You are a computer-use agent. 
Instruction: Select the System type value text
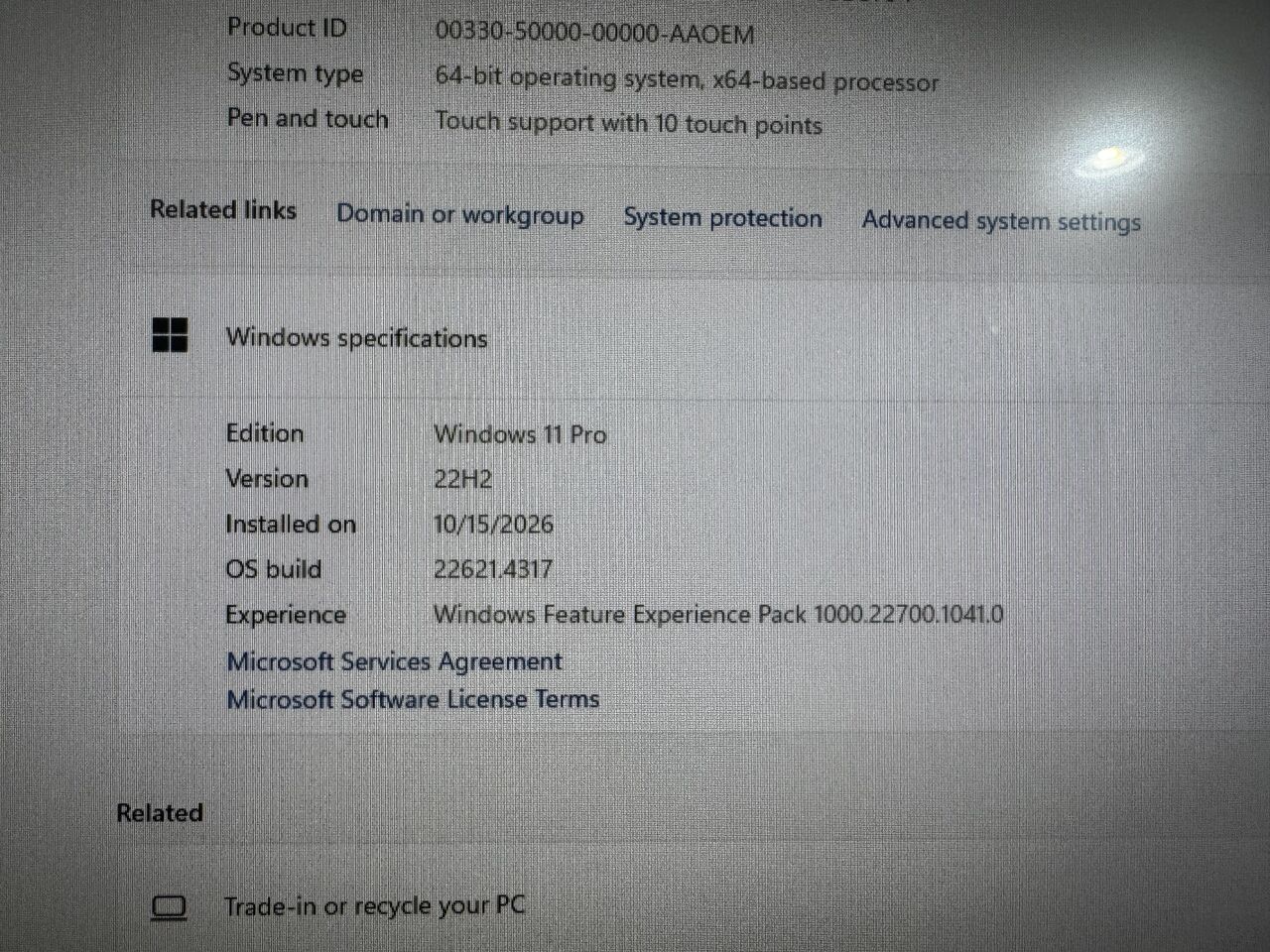[687, 80]
